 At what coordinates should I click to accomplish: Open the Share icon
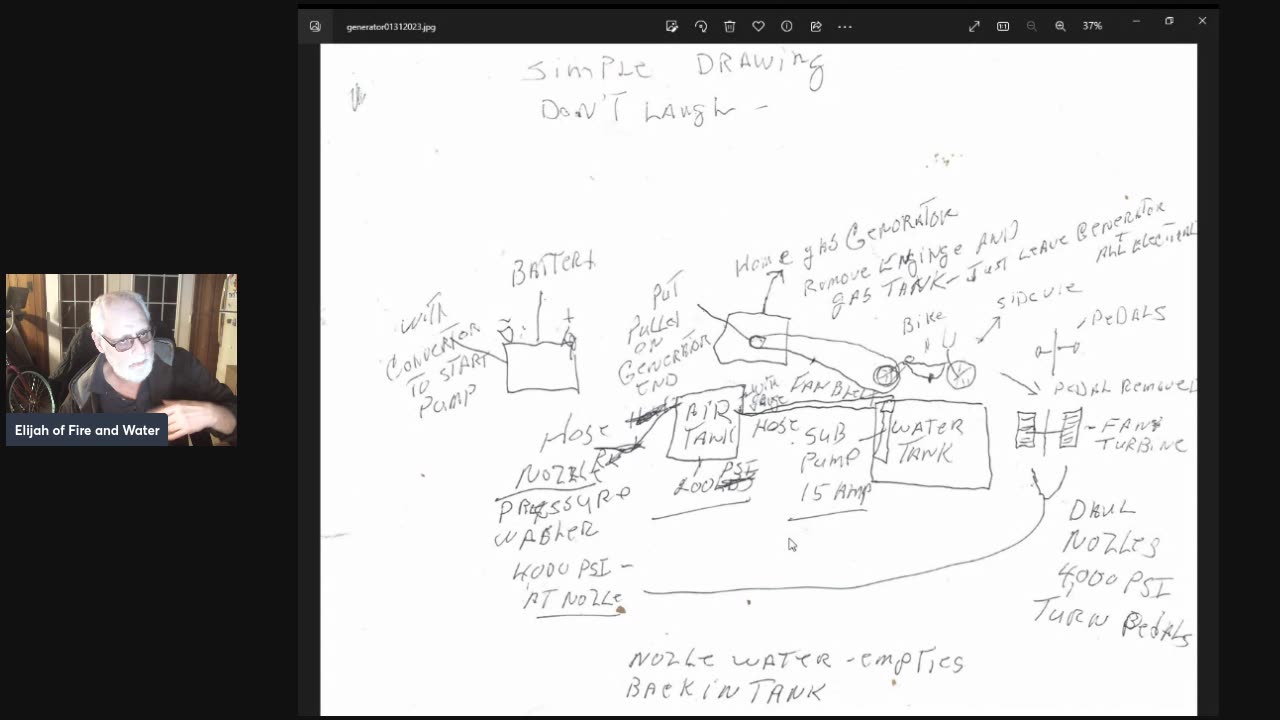816,26
